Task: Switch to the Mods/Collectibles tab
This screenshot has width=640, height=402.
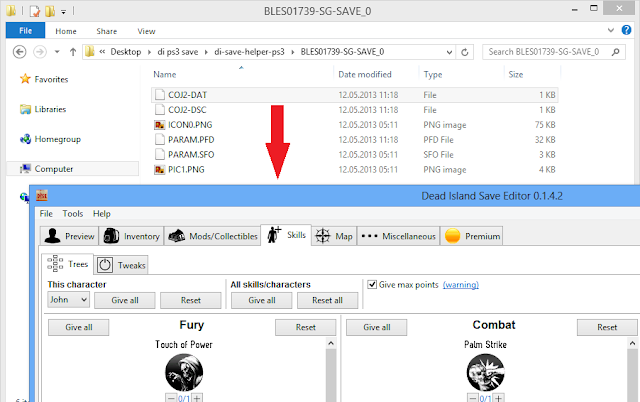Action: click(211, 236)
